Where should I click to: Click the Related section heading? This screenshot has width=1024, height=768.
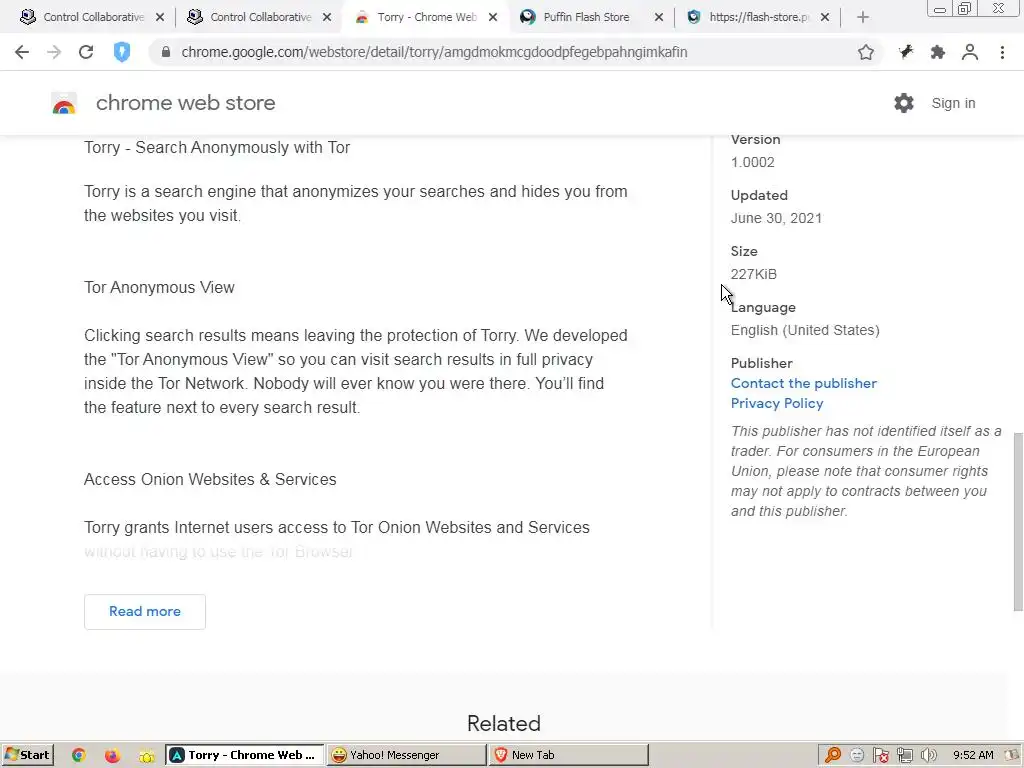pos(504,724)
